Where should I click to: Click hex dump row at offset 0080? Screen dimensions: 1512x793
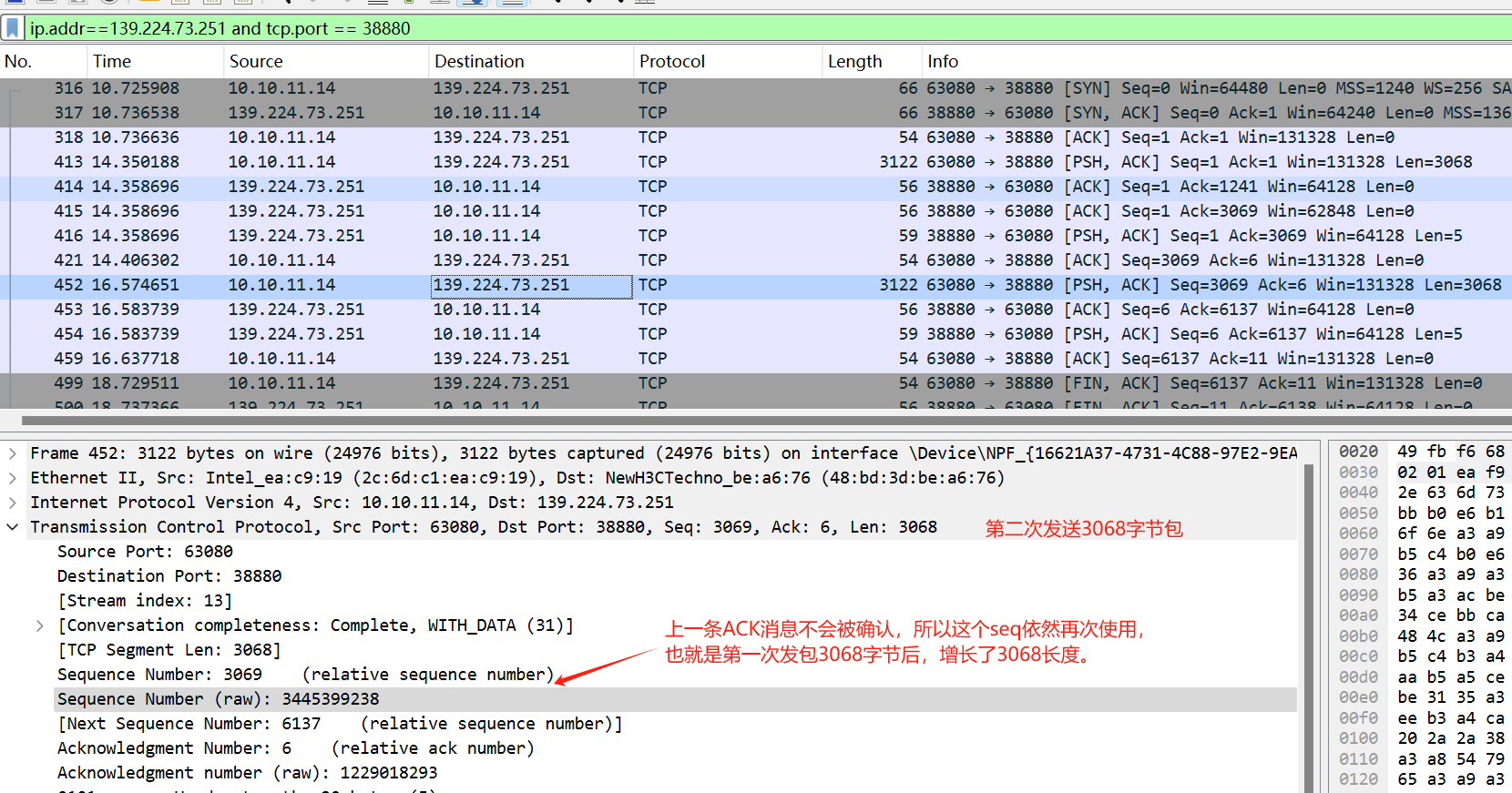click(1421, 574)
